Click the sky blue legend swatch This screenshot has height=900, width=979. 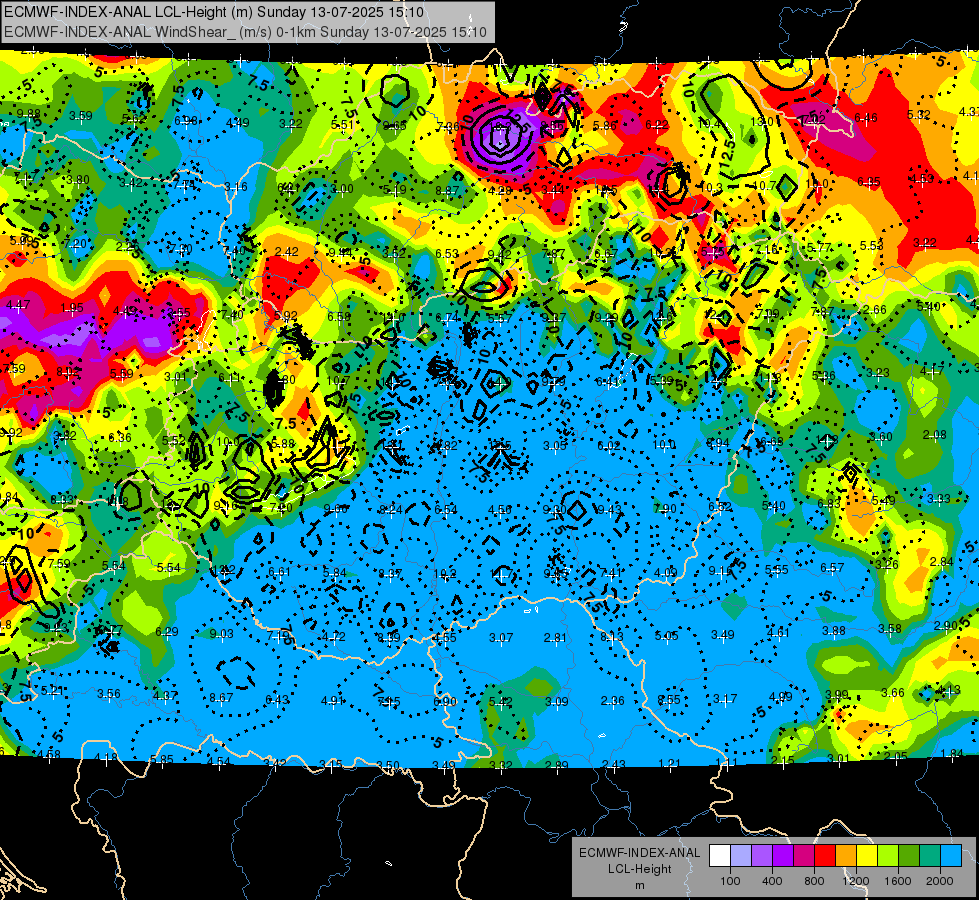[x=952, y=856]
